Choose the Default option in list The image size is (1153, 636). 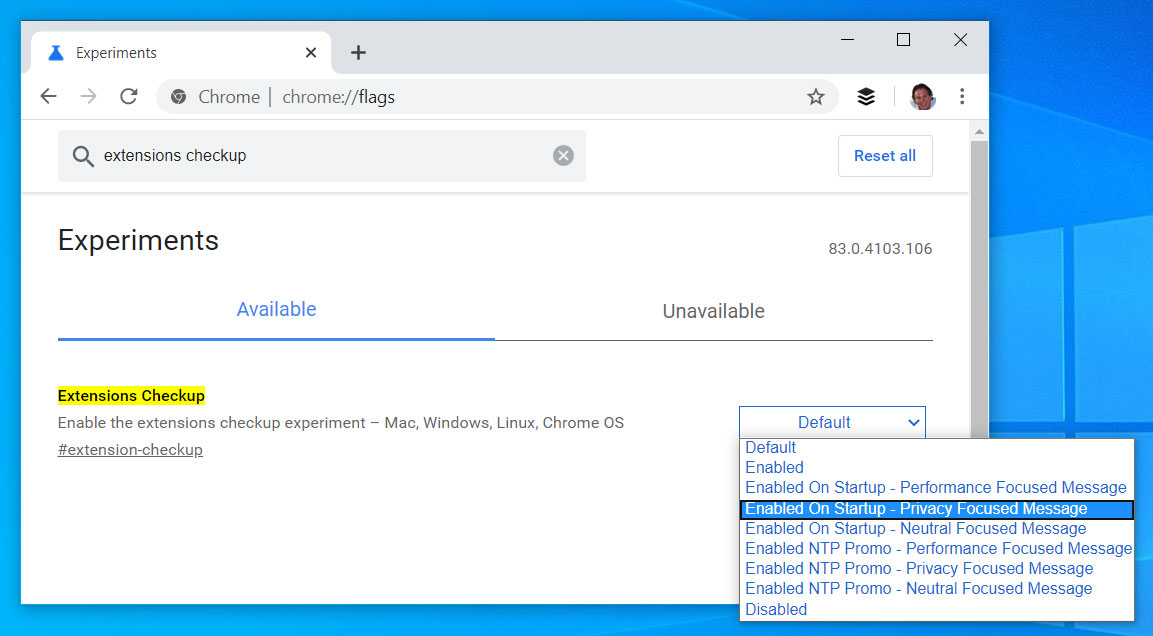[937, 448]
